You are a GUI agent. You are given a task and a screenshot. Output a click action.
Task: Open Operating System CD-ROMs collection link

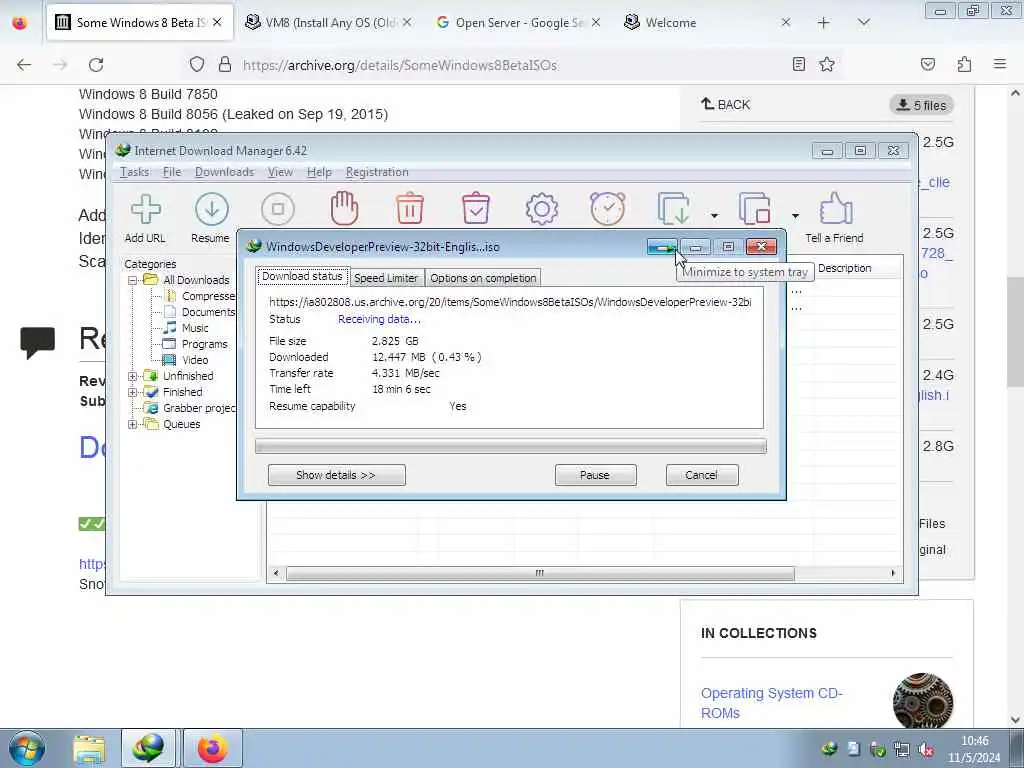tap(771, 703)
